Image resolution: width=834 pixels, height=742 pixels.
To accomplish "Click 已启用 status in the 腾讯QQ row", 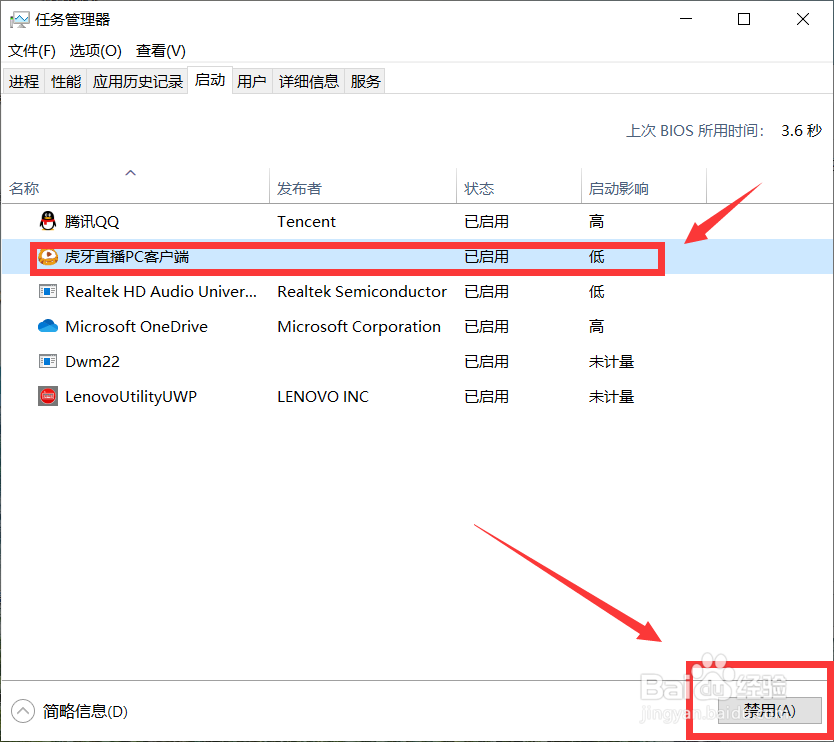I will pos(487,221).
